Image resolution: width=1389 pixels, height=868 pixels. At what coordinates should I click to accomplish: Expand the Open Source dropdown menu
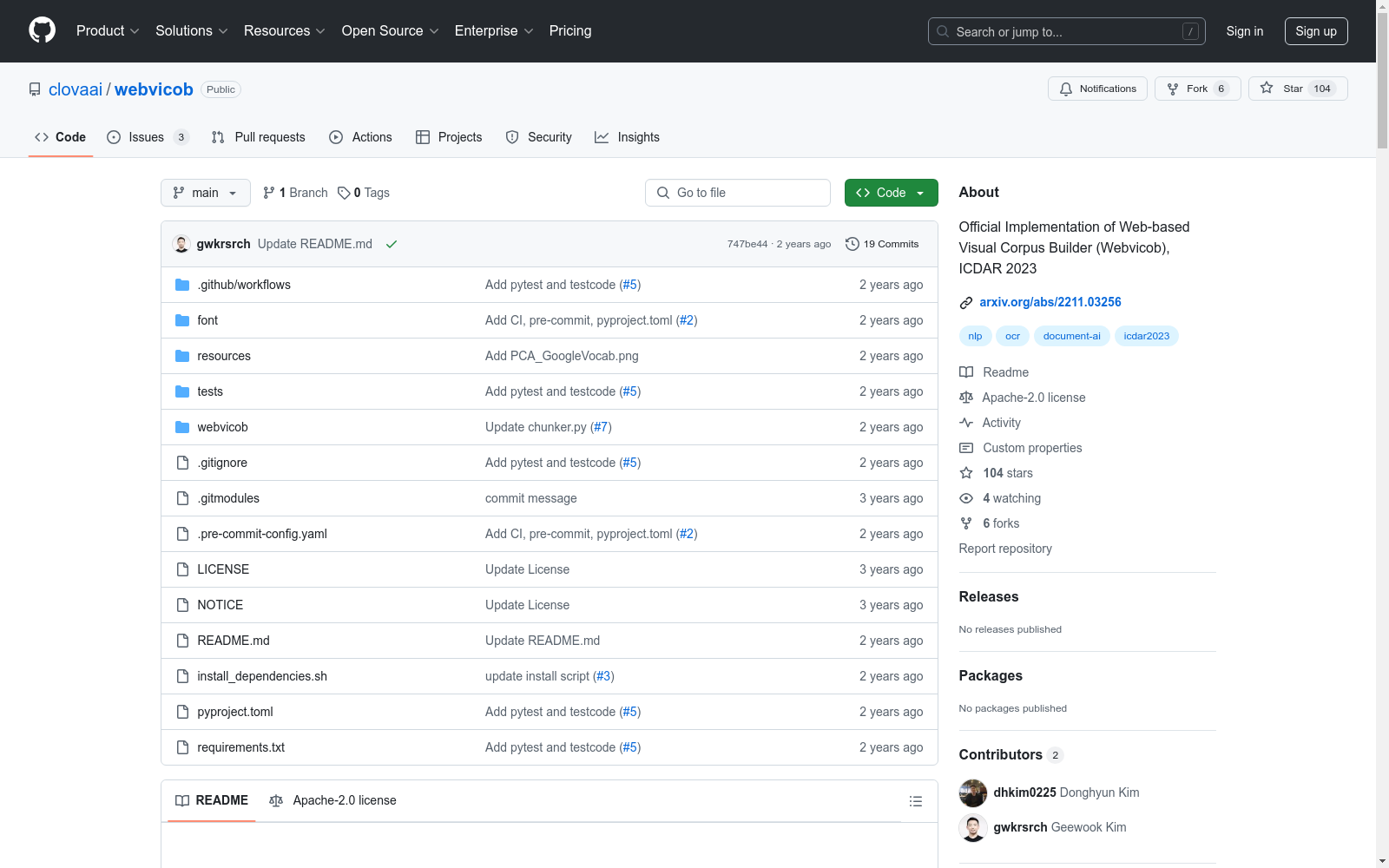[391, 31]
